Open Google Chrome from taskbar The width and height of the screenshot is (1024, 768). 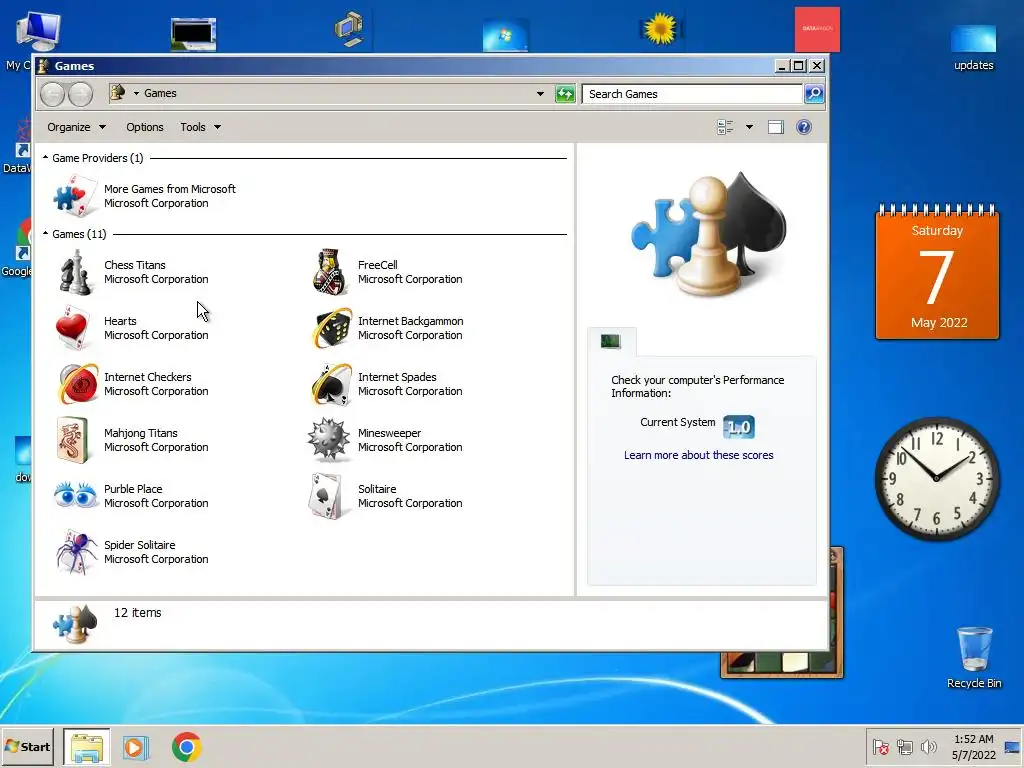coord(187,747)
